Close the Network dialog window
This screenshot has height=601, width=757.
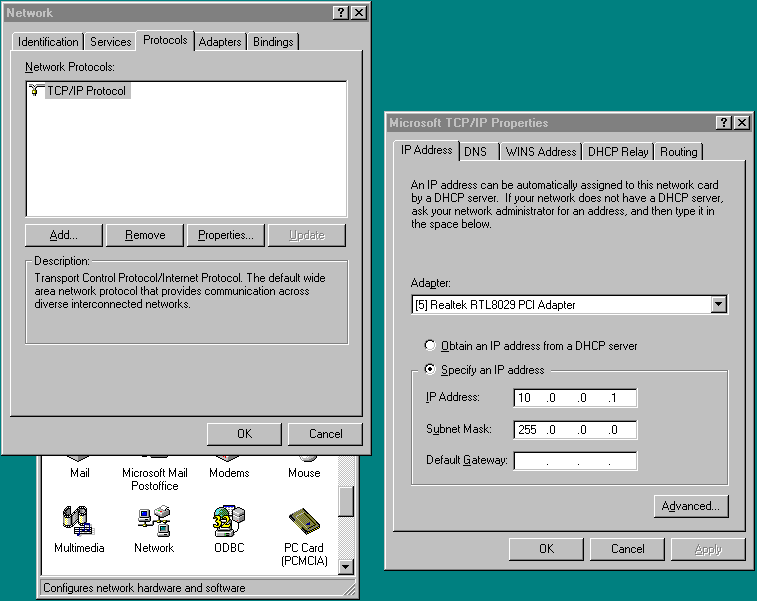(x=359, y=13)
